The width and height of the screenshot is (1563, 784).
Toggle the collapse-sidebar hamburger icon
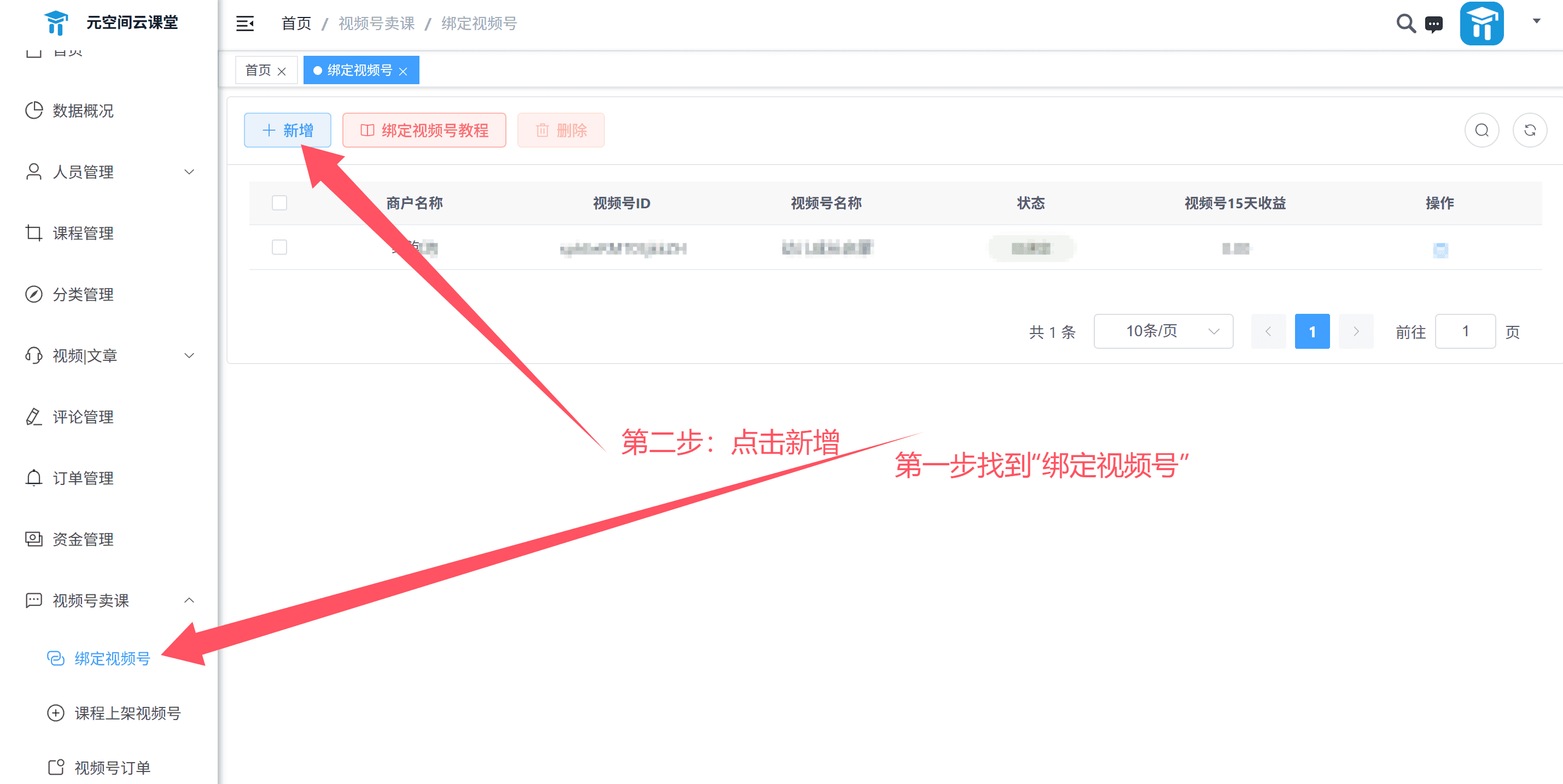point(245,23)
